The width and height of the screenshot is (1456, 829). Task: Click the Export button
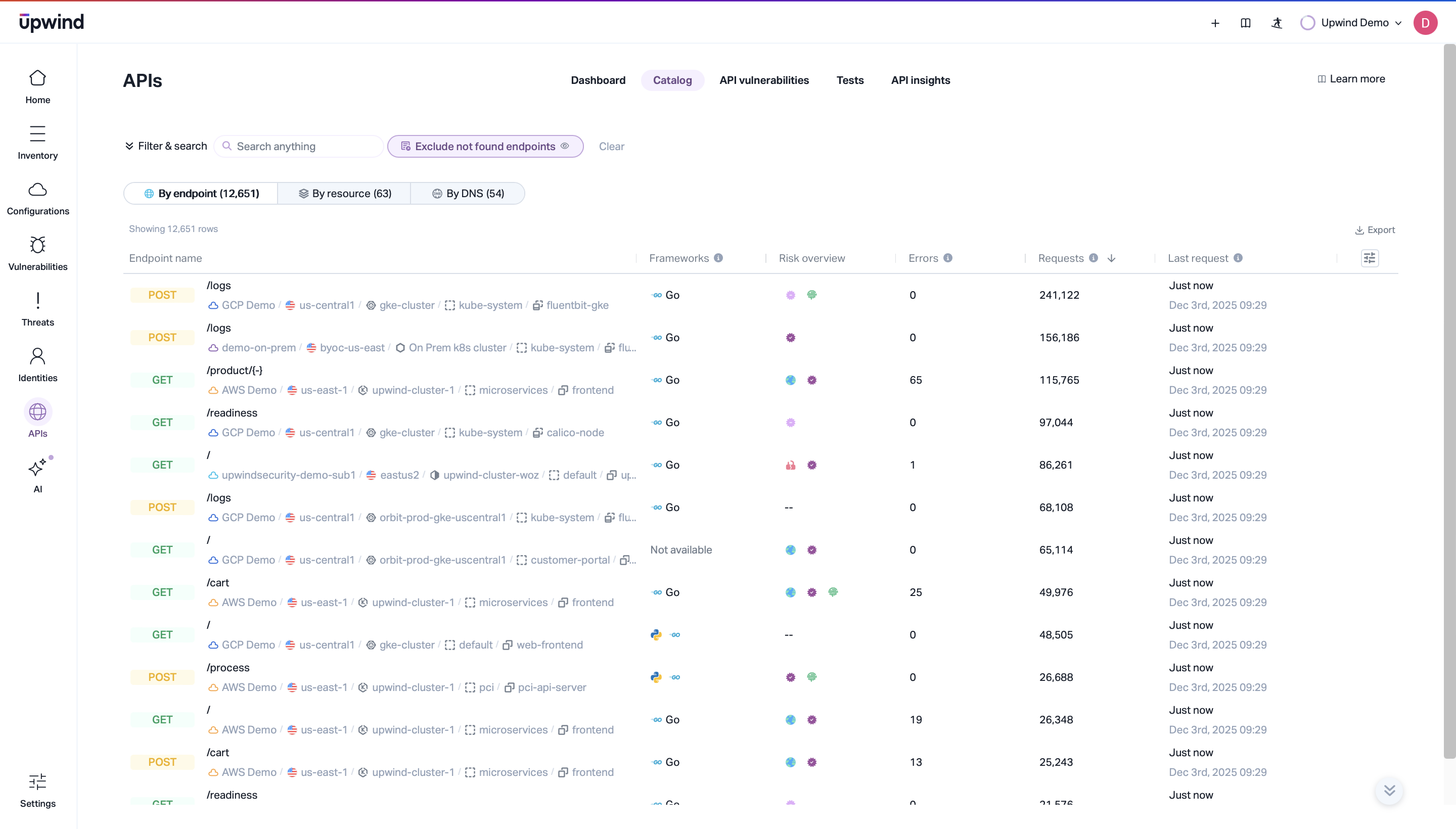click(1375, 230)
